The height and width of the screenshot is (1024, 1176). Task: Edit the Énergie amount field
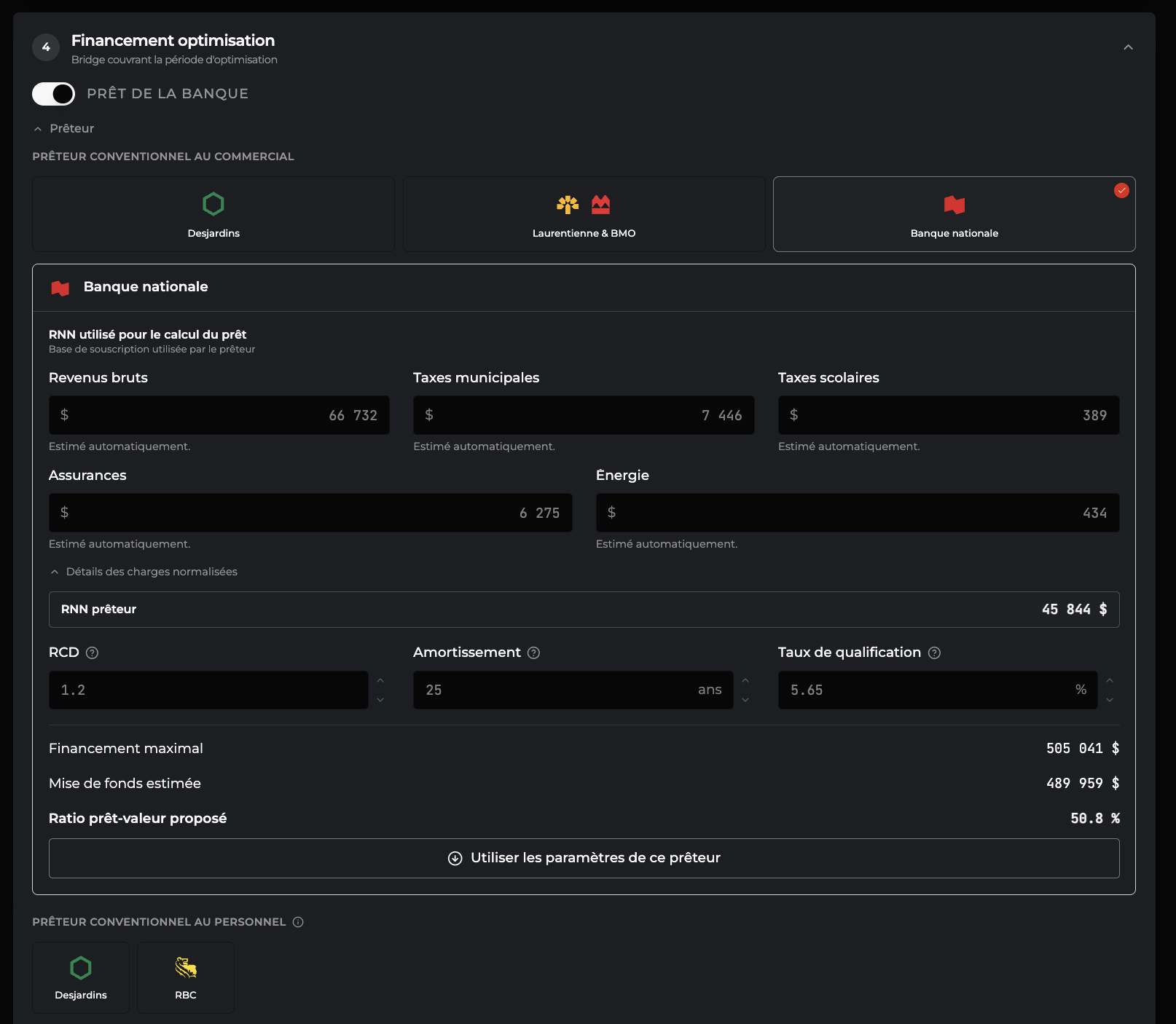click(x=858, y=513)
